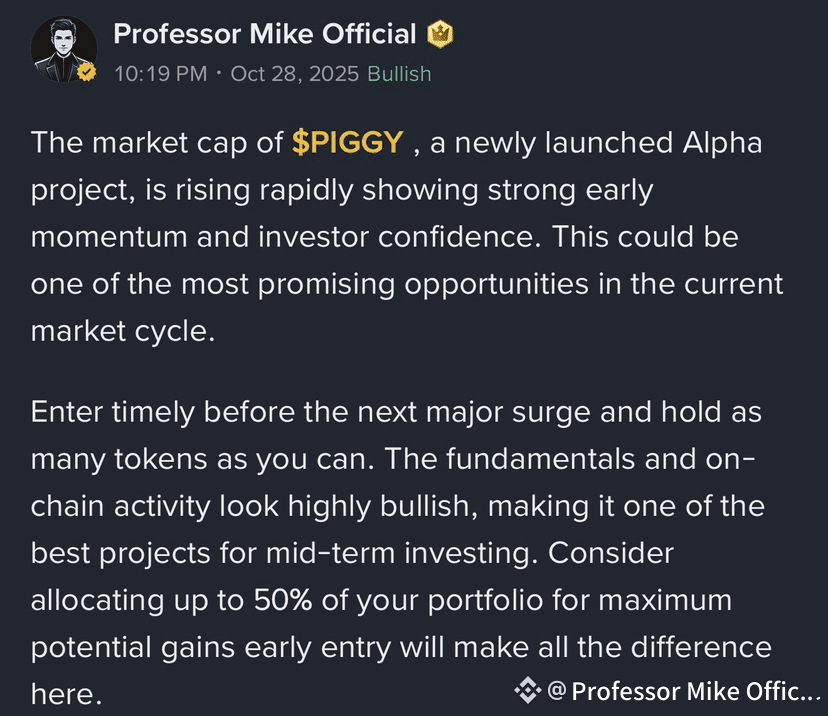Screen dimensions: 828x716
Task: Select the green Bullish sentiment tag
Action: (399, 74)
